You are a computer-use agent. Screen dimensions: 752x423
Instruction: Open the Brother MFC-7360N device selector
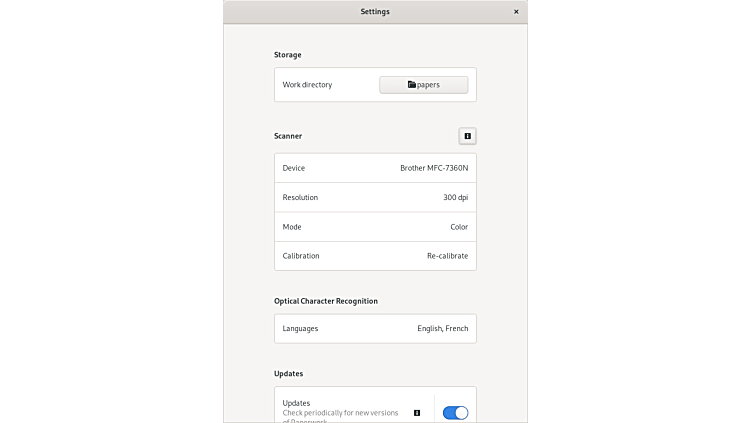click(433, 168)
